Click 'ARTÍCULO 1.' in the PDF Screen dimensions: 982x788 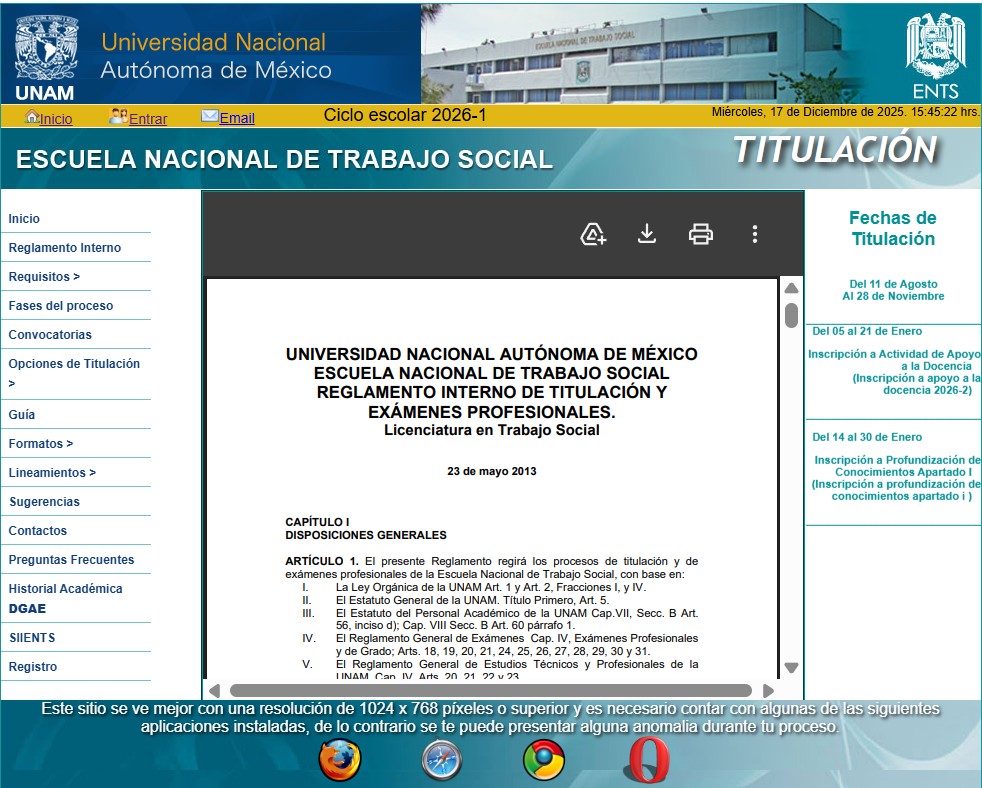point(322,561)
